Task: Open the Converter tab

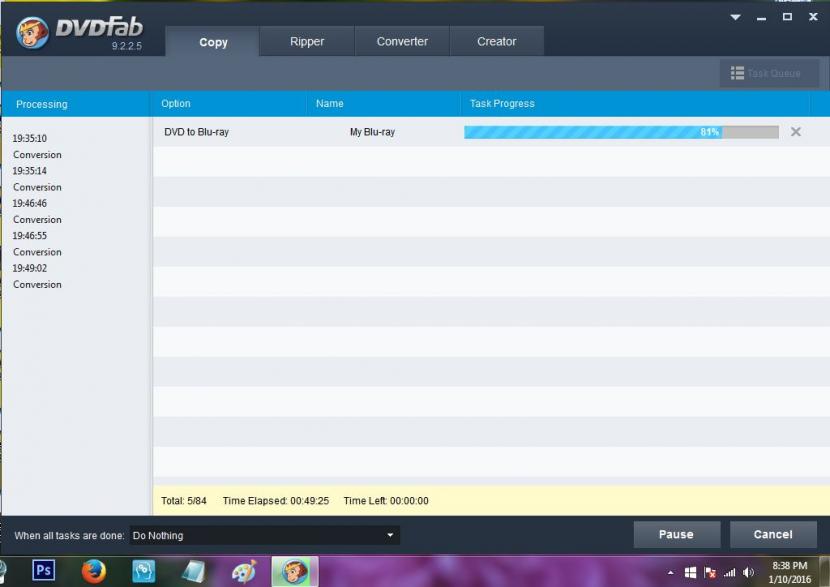Action: (402, 41)
